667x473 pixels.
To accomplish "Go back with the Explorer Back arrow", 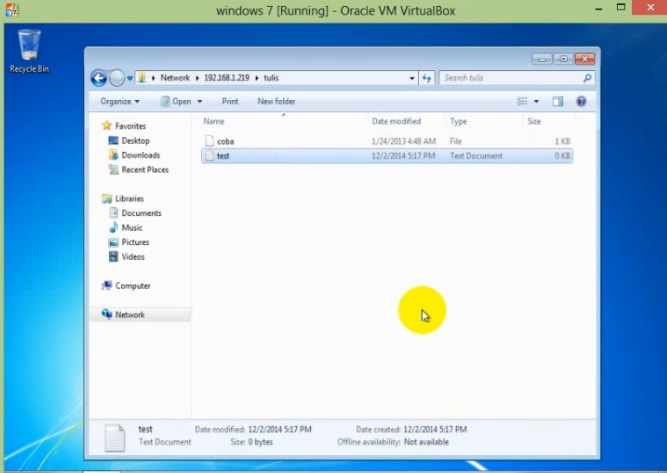I will click(99, 78).
